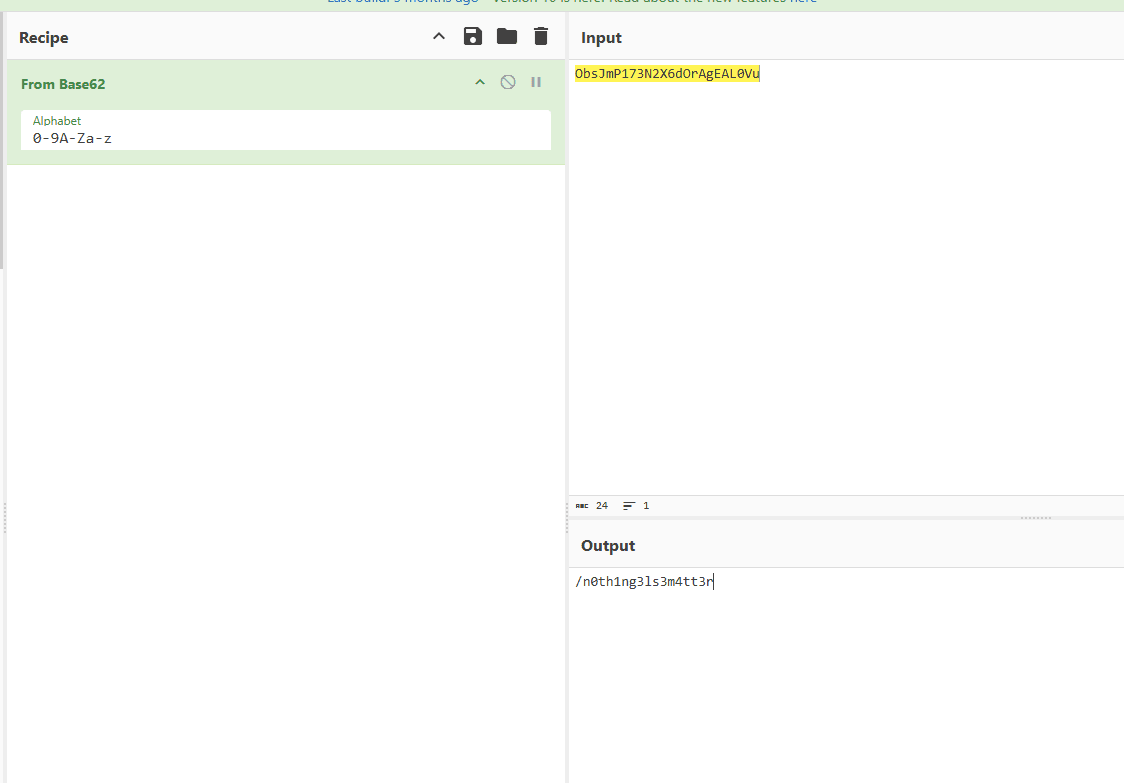The height and width of the screenshot is (783, 1124).
Task: Click the From Base62 operation title
Action: tap(63, 84)
